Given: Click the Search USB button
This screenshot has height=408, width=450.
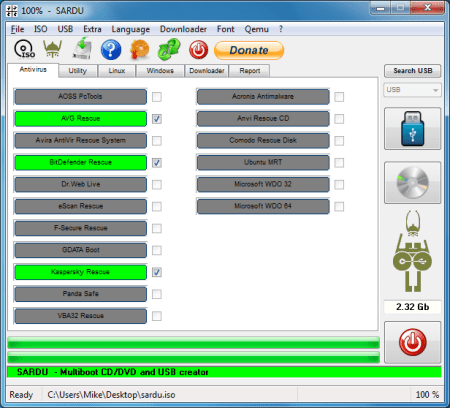Looking at the screenshot, I should point(412,71).
